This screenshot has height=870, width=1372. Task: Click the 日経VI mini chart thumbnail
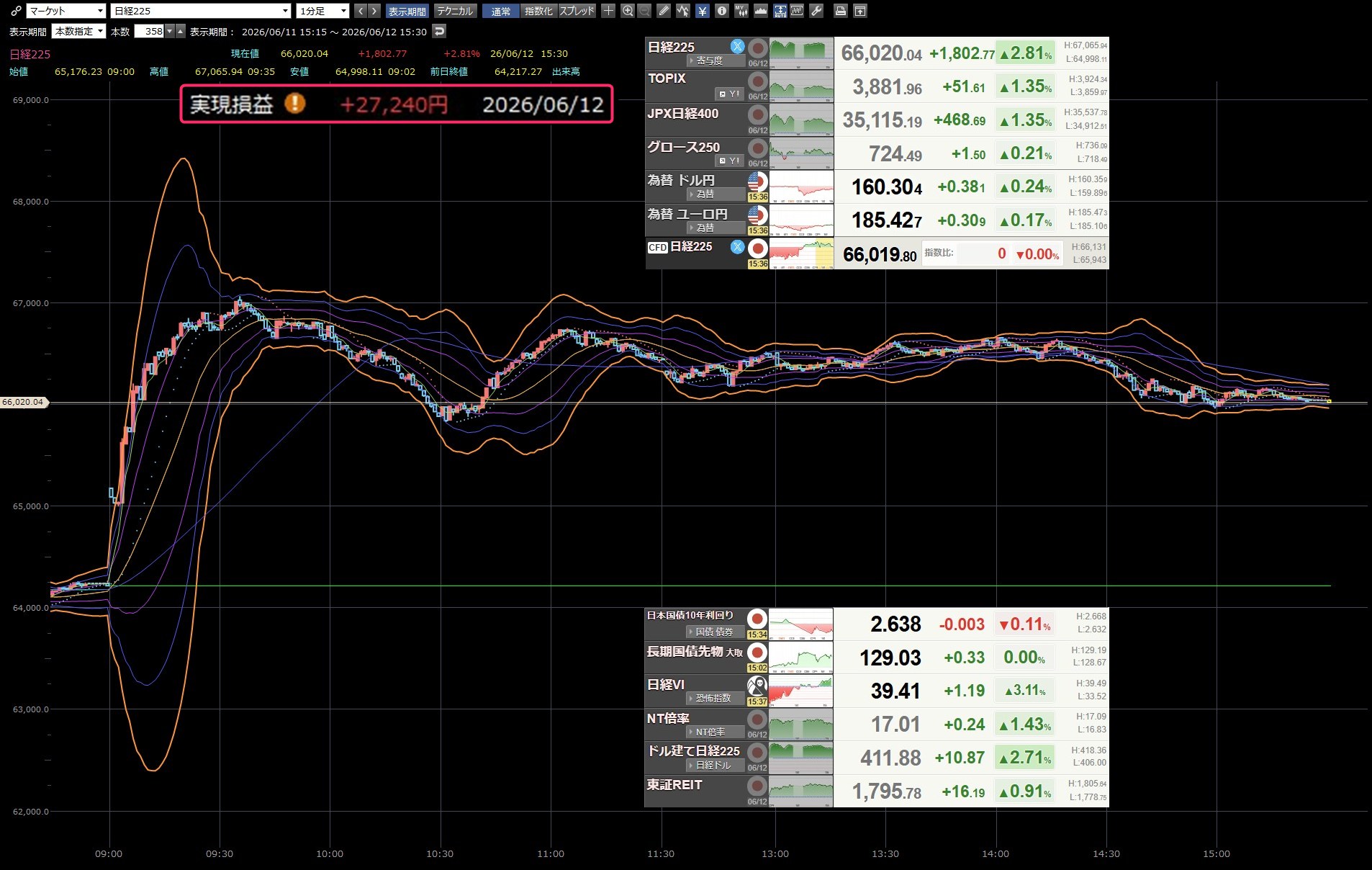[801, 691]
